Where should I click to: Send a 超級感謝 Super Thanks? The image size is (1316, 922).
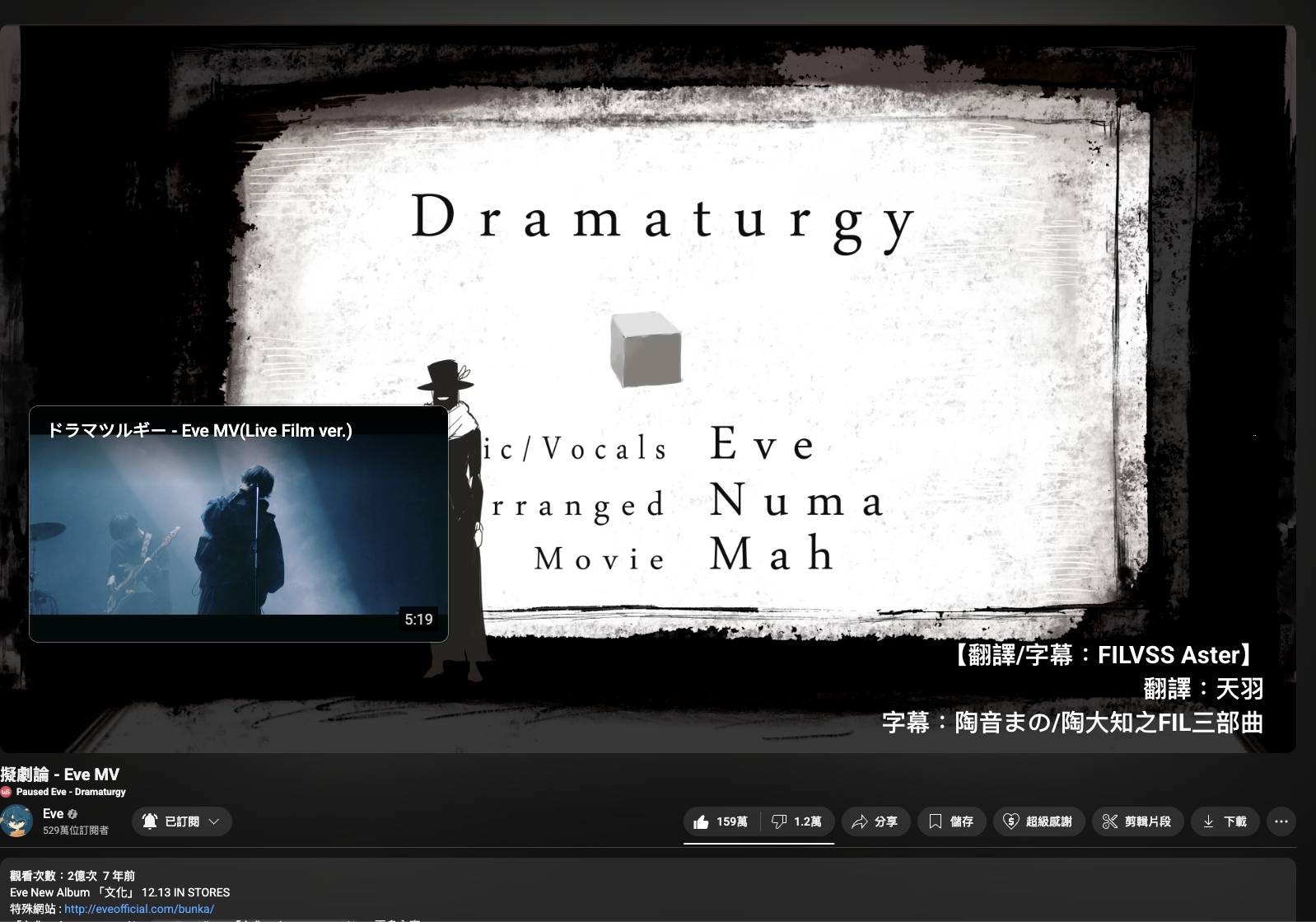[1038, 821]
